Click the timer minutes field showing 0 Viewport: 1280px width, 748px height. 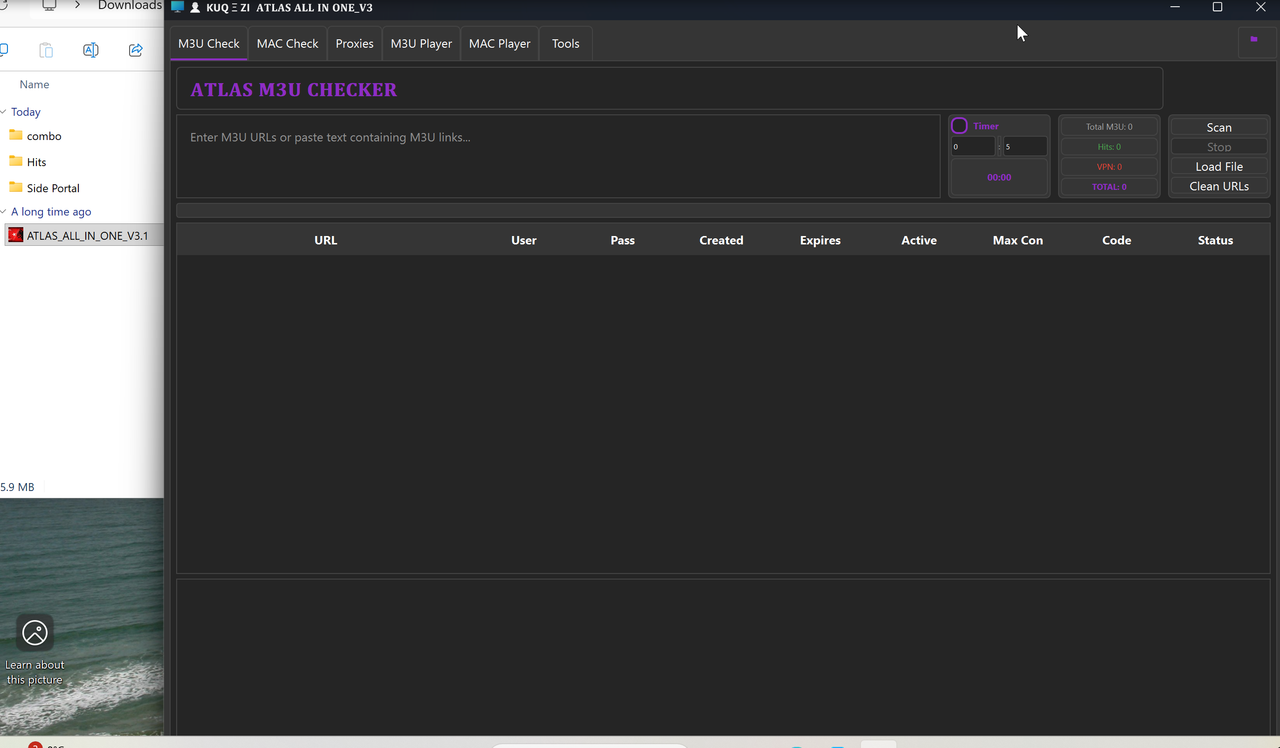coord(973,146)
